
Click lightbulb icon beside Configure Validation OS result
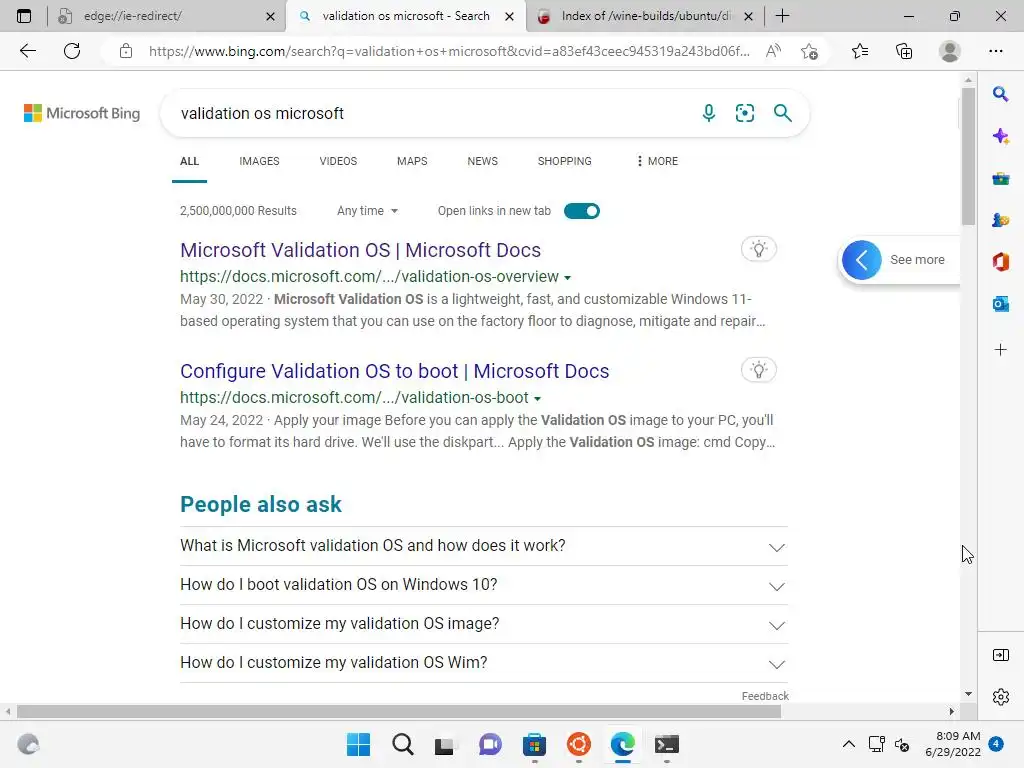point(759,370)
